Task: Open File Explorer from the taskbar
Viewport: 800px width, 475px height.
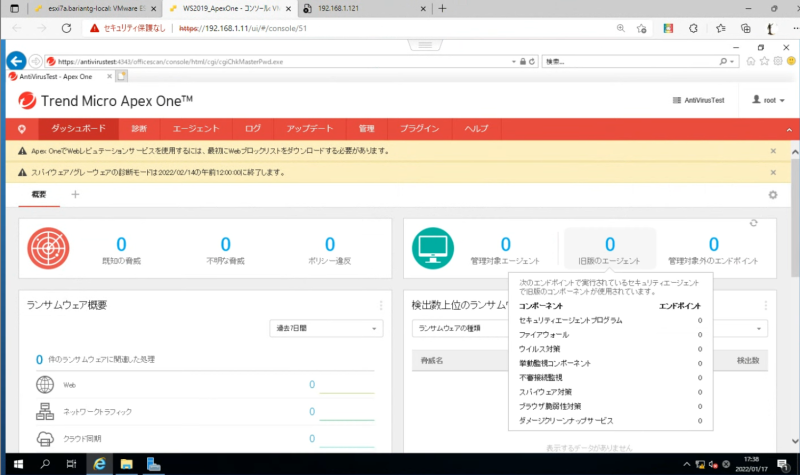Action: pyautogui.click(x=127, y=464)
